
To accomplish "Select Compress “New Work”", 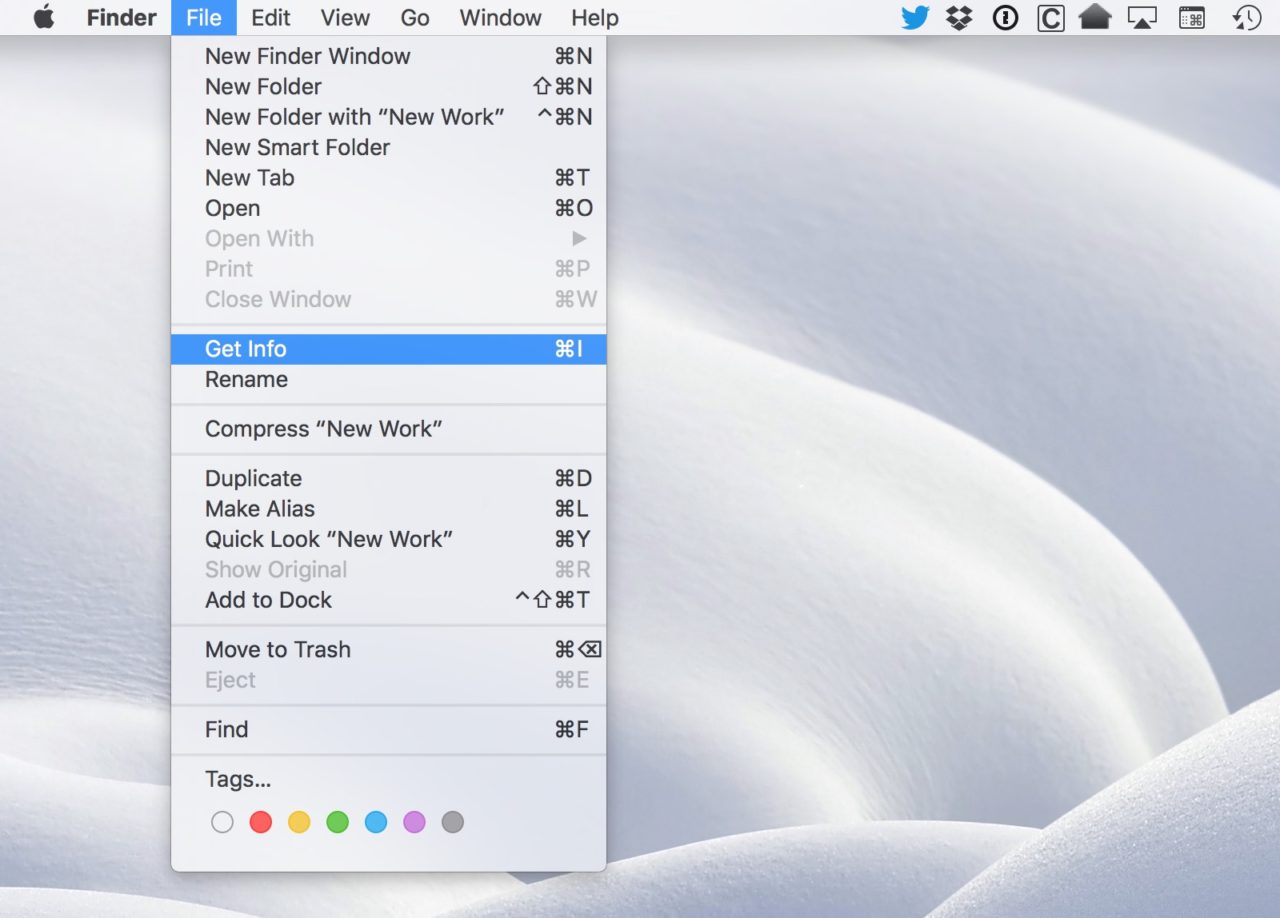I will pos(388,429).
